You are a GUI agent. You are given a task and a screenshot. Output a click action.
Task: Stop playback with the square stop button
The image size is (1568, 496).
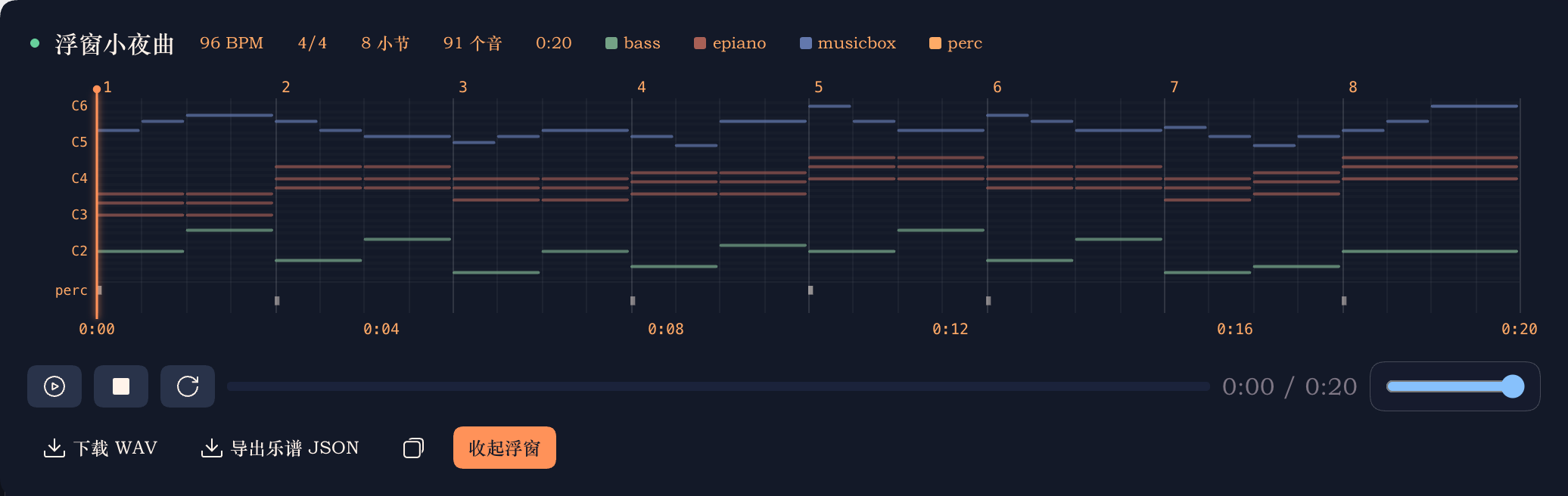(121, 386)
